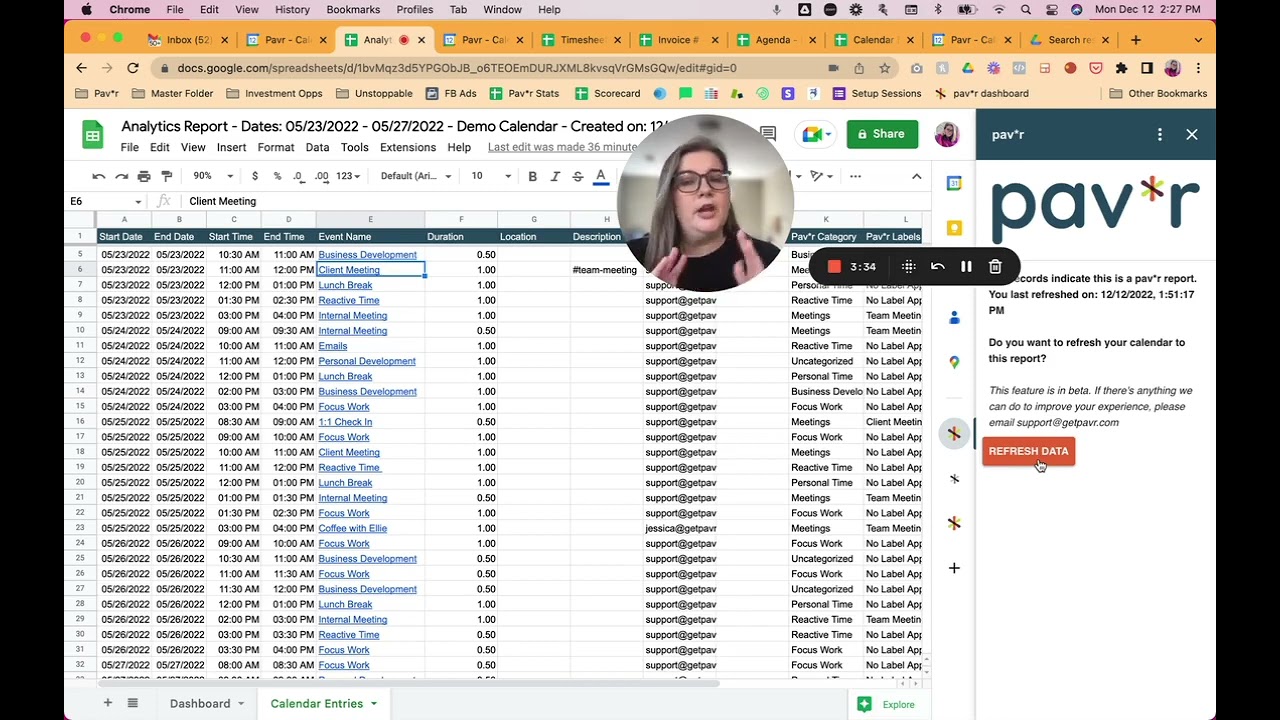Open the Chrome extensions puzzle icon
The height and width of the screenshot is (720, 1280).
pyautogui.click(x=1121, y=68)
